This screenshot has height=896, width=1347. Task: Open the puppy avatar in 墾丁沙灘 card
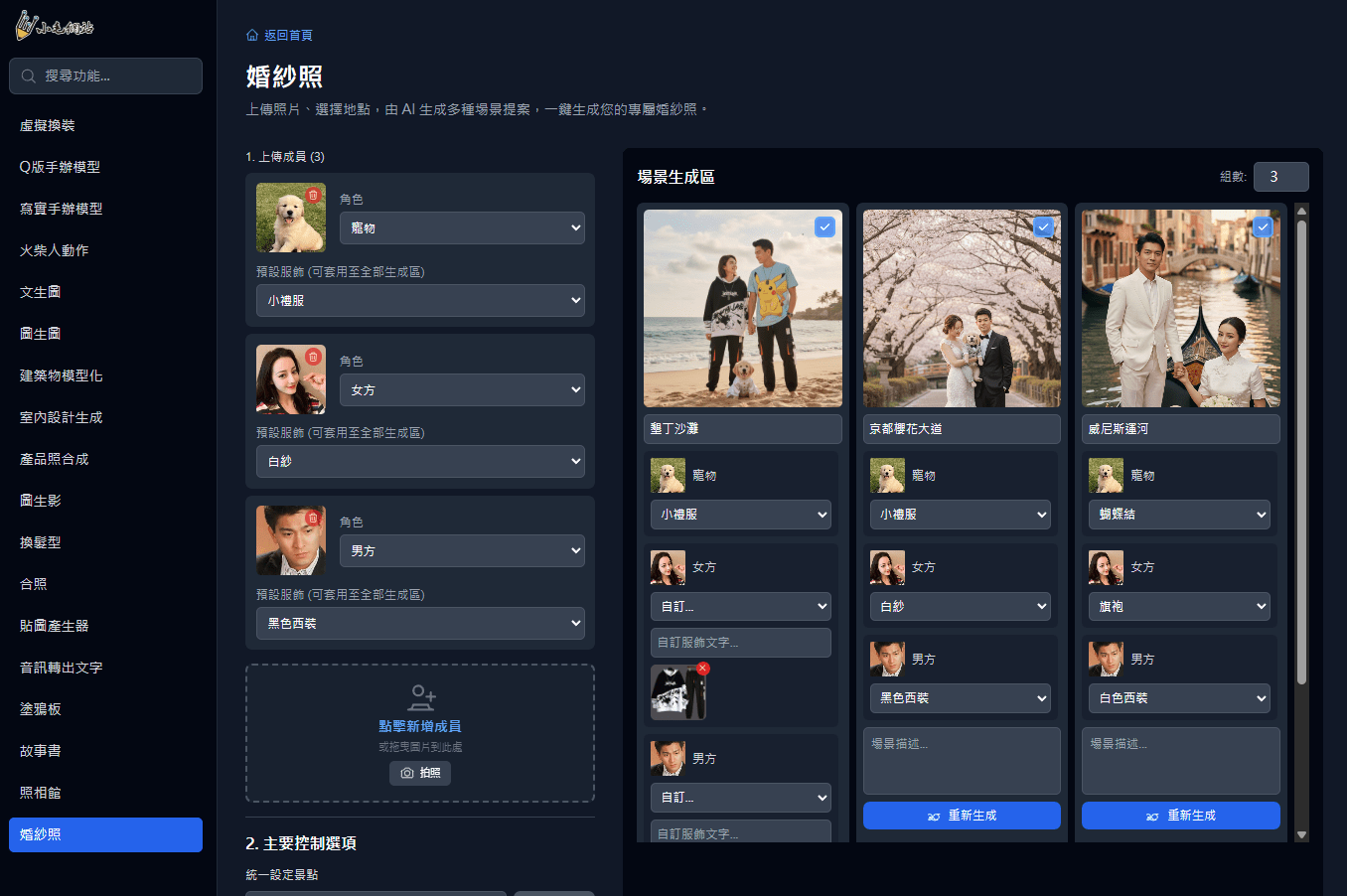(668, 476)
